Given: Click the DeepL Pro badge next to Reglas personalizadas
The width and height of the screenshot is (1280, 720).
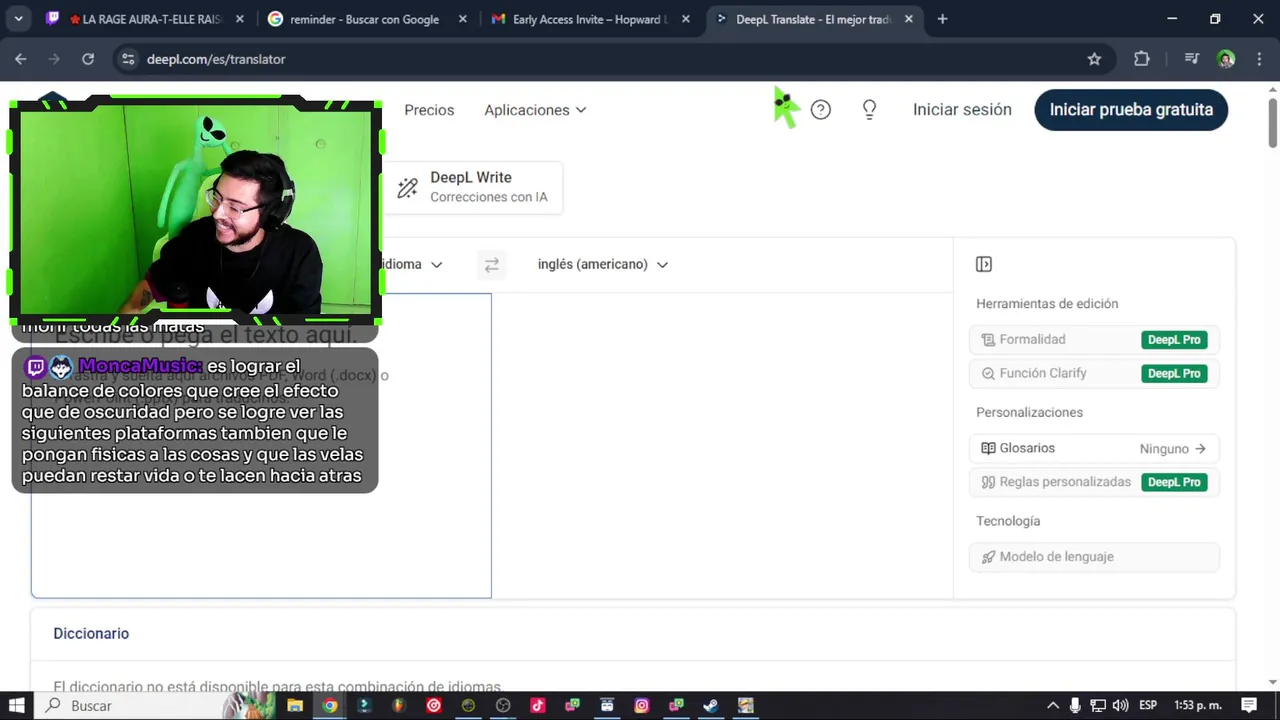Looking at the screenshot, I should (1174, 482).
